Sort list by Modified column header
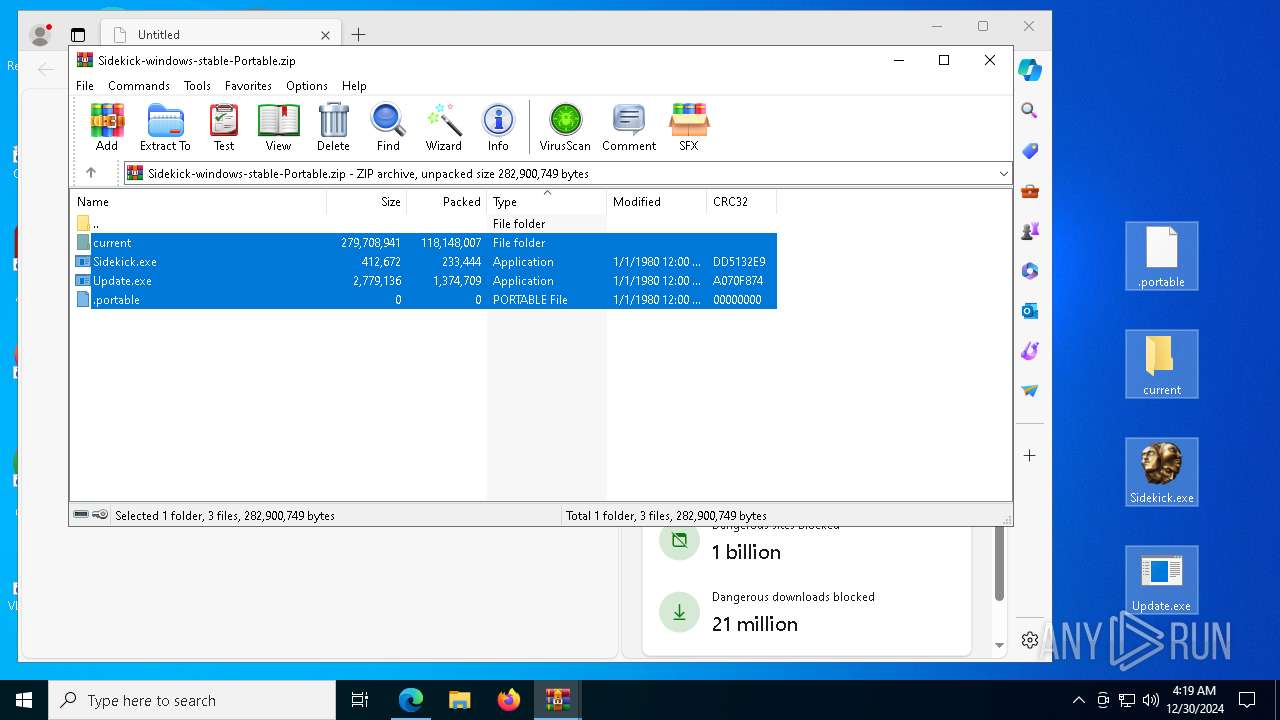 (x=657, y=202)
